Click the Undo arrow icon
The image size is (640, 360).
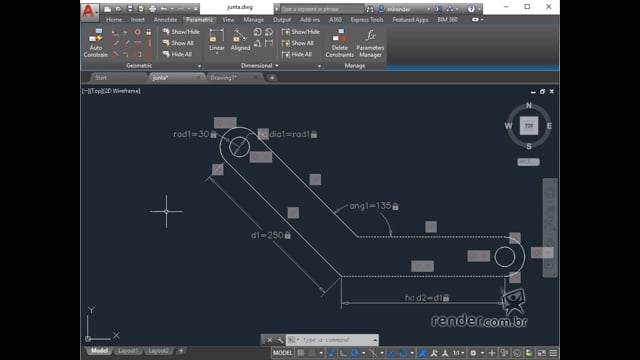point(164,9)
